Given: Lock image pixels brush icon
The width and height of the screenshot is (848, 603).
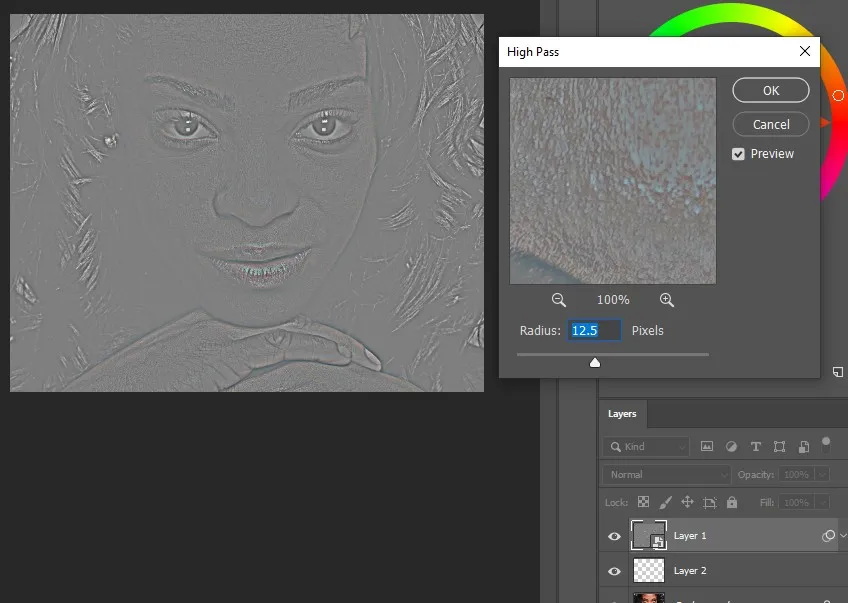Looking at the screenshot, I should click(x=666, y=502).
